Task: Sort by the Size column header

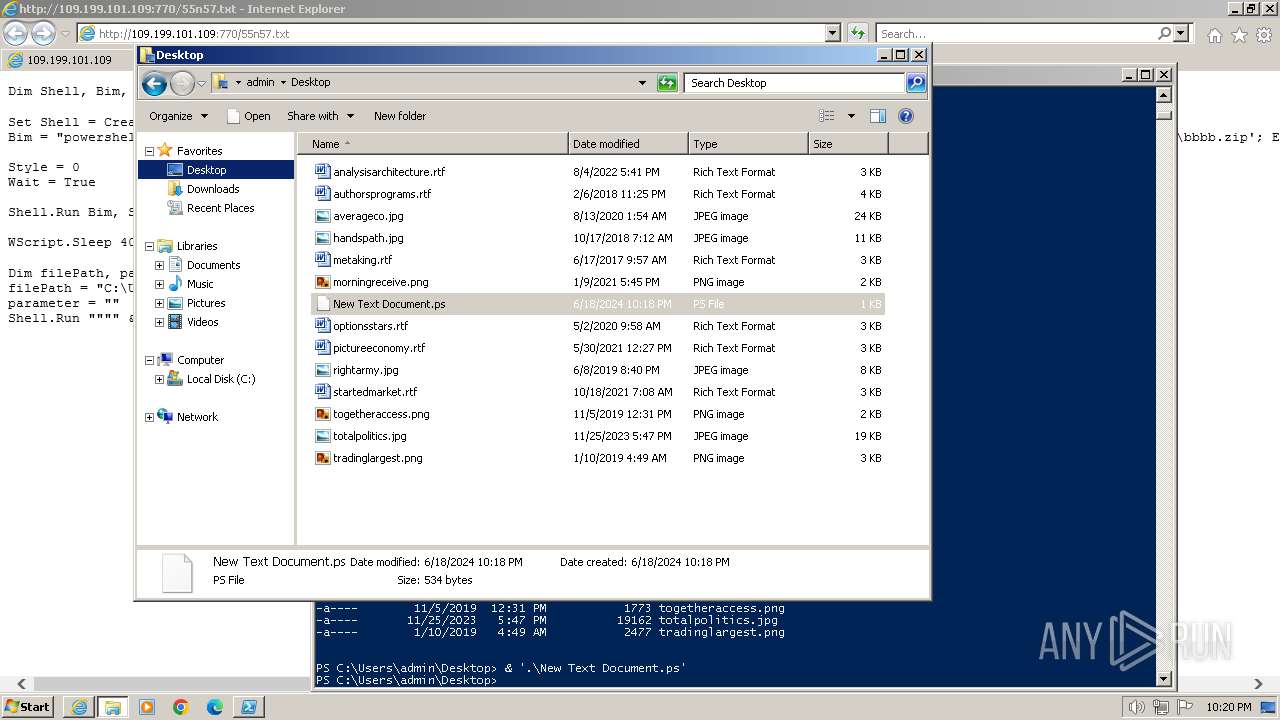Action: [848, 144]
